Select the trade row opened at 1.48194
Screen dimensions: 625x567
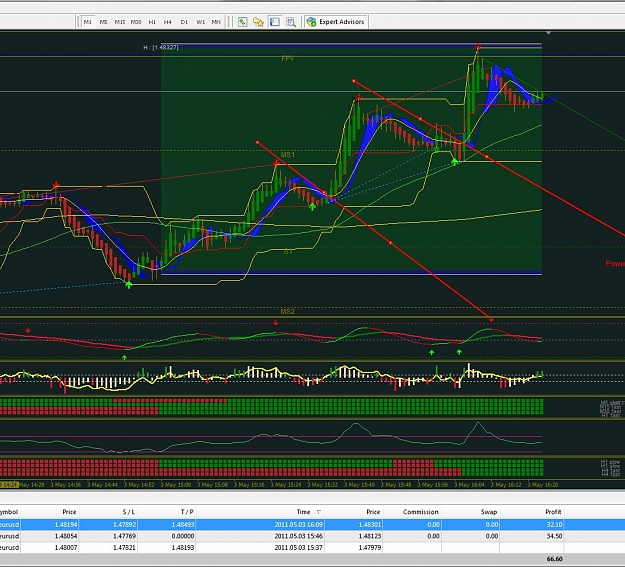tap(312, 524)
